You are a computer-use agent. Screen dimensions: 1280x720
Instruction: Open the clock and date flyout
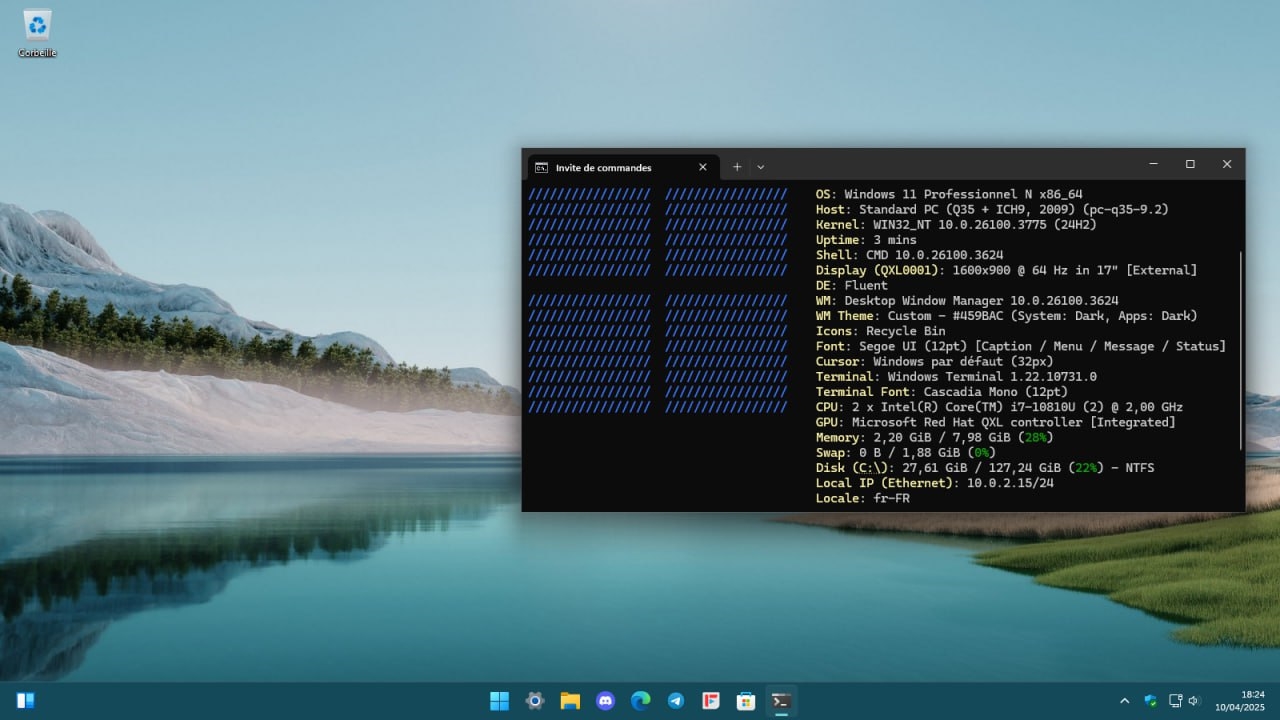(x=1238, y=701)
